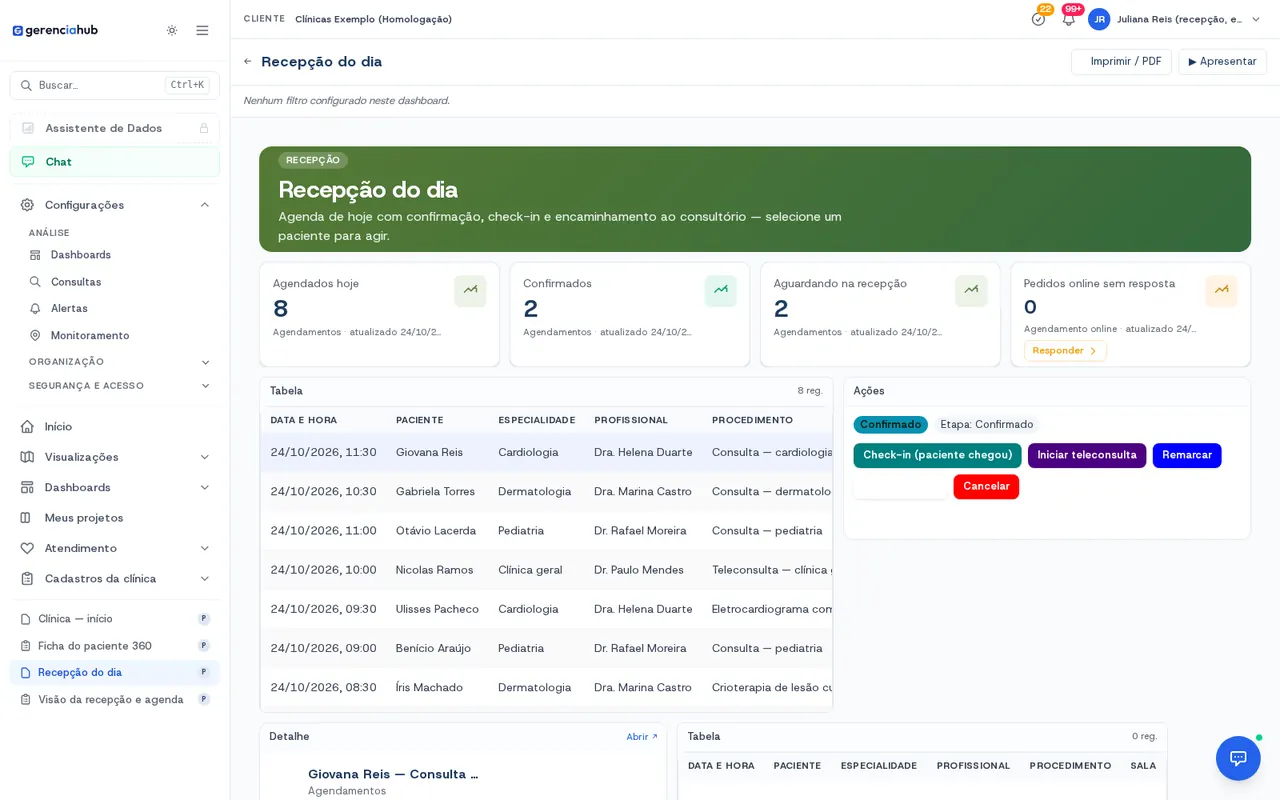
Task: Click the blue Remarcar button
Action: pos(1187,455)
